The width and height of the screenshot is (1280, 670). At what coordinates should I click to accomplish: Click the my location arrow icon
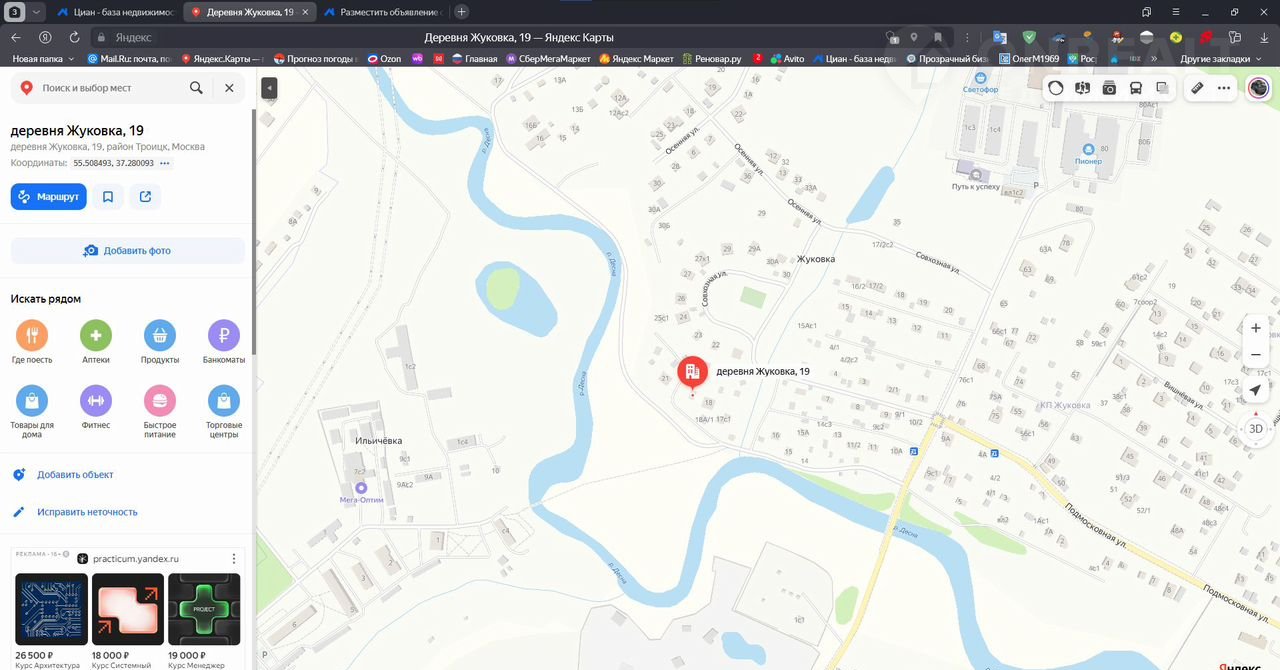pos(1256,390)
